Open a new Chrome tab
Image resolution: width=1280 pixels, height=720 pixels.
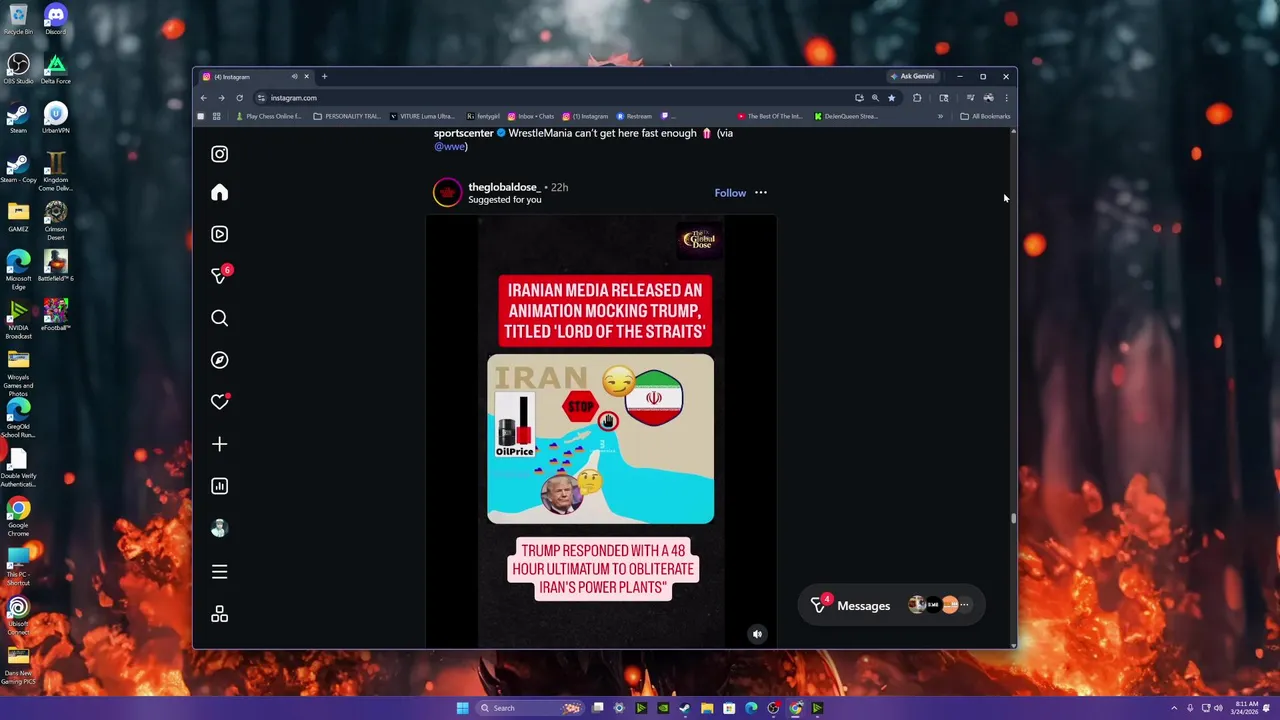click(x=324, y=77)
